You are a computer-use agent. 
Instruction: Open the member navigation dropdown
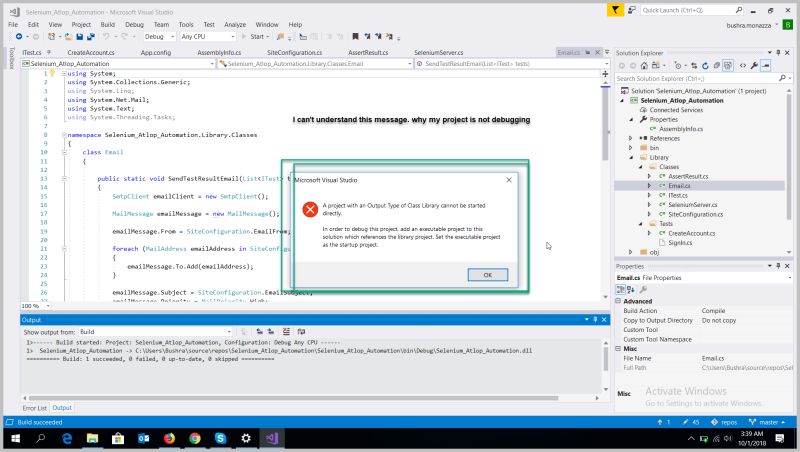[512, 64]
